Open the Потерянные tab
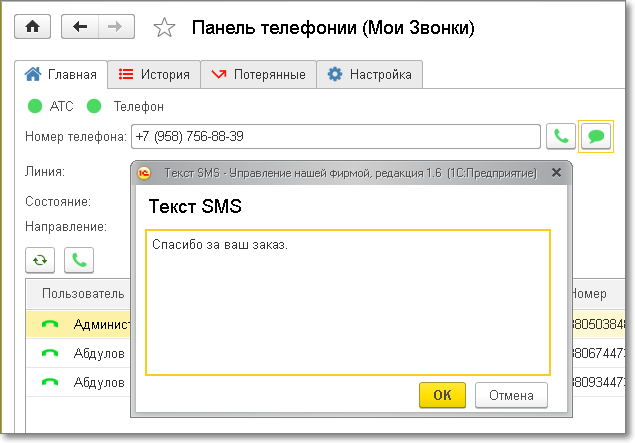Viewport: 635px width, 443px height. pyautogui.click(x=259, y=74)
